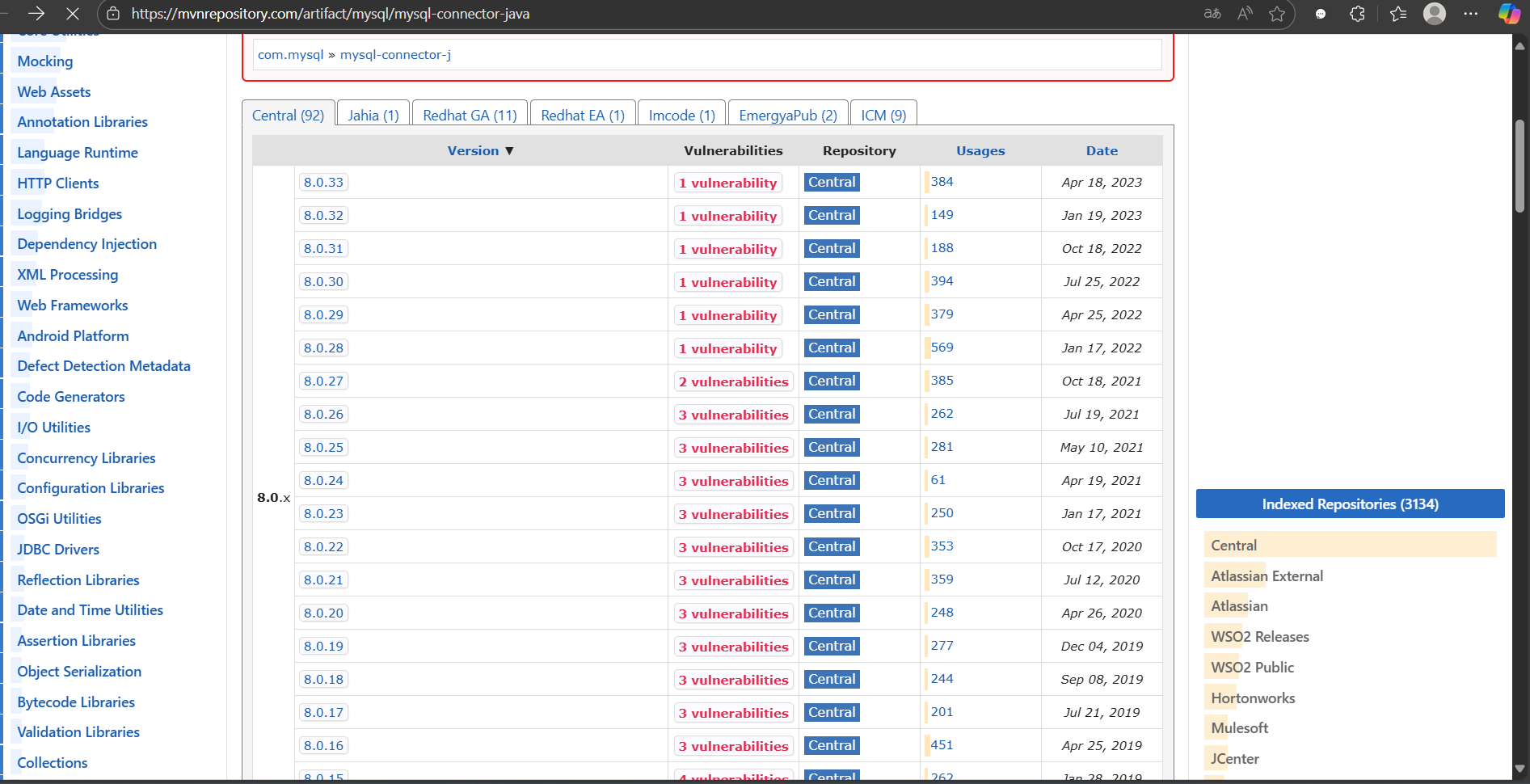The image size is (1530, 784).
Task: View 3 vulnerabilities for 8.0.24
Action: point(733,481)
